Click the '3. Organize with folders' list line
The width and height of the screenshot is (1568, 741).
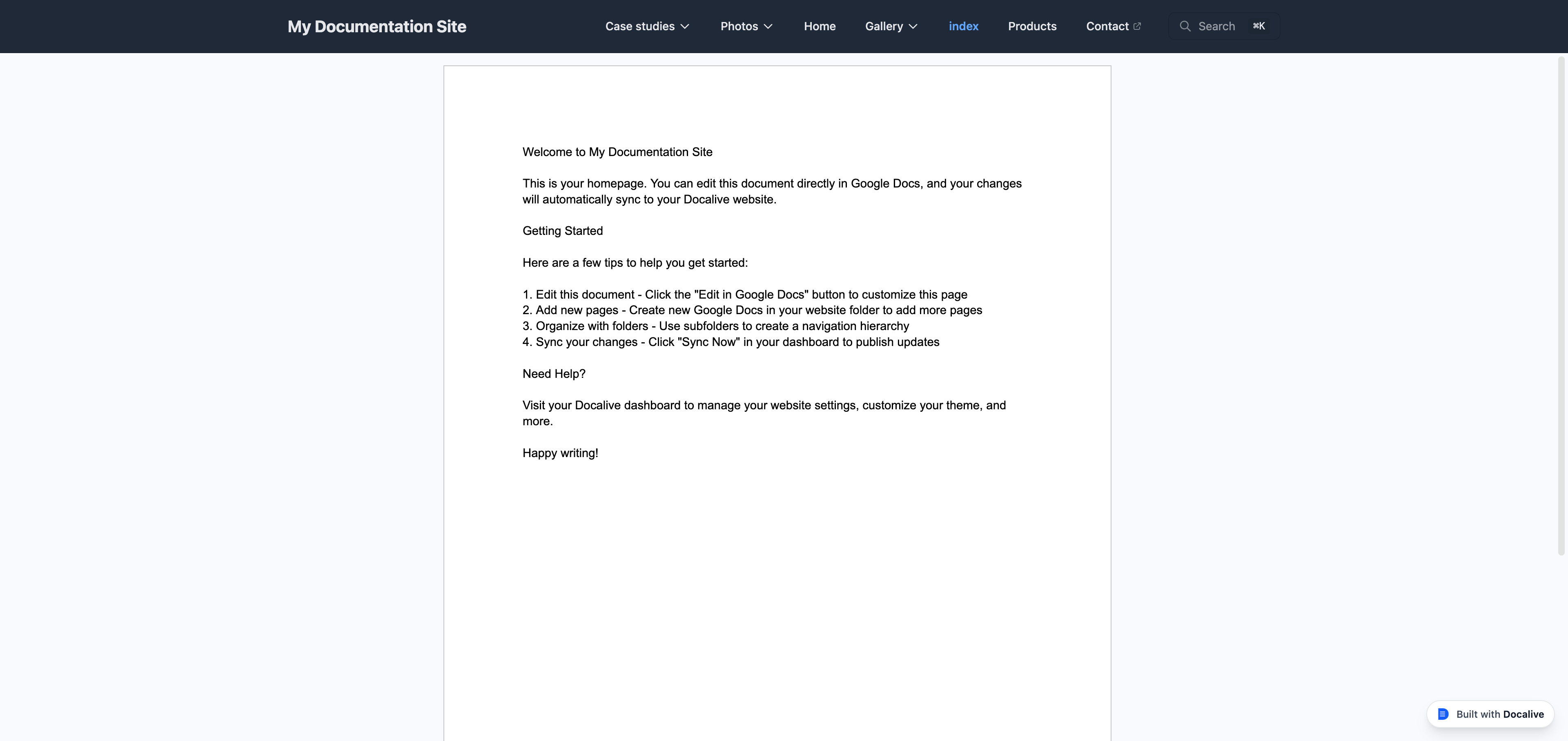[x=715, y=326]
